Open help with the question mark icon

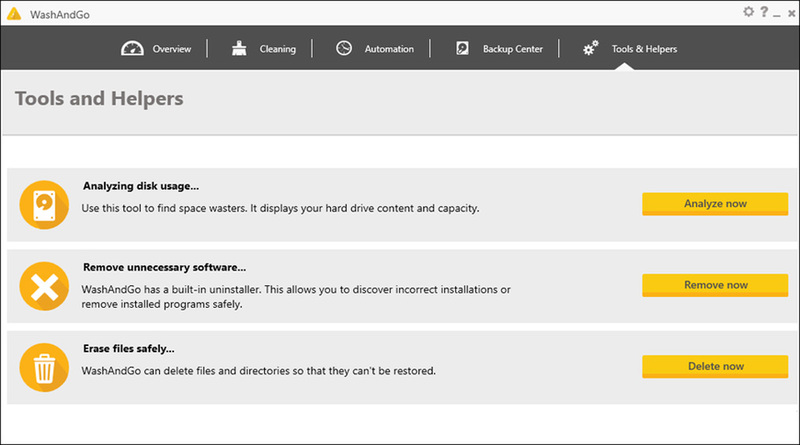(764, 12)
